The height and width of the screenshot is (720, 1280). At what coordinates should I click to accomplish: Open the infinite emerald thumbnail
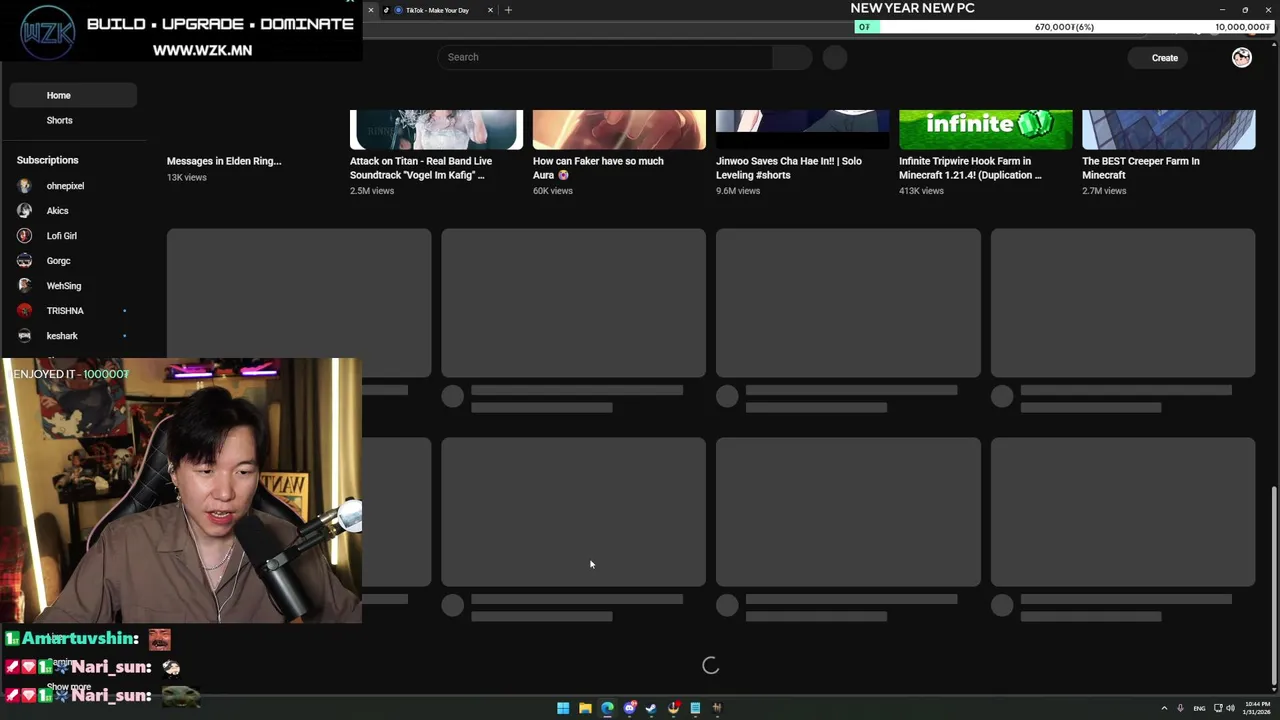(985, 130)
